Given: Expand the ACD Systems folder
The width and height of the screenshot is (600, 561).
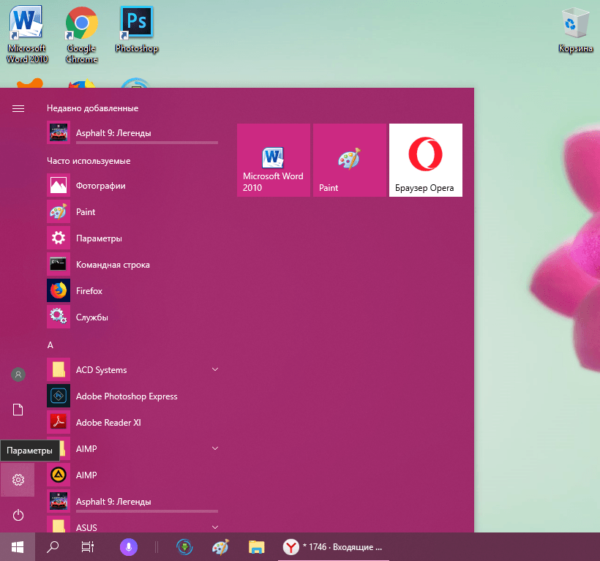Looking at the screenshot, I should 215,369.
